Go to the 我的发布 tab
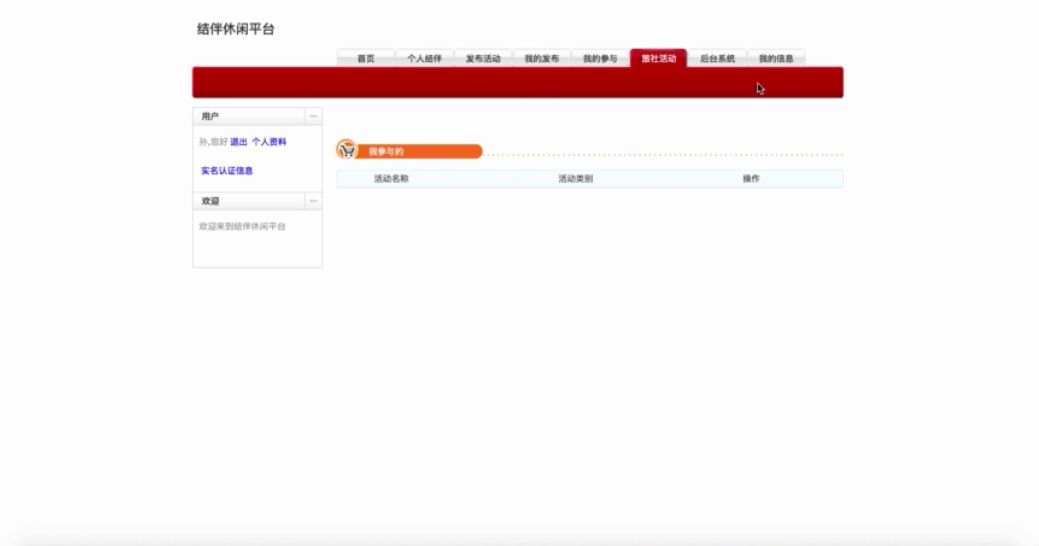This screenshot has height=546, width=1039. 541,58
